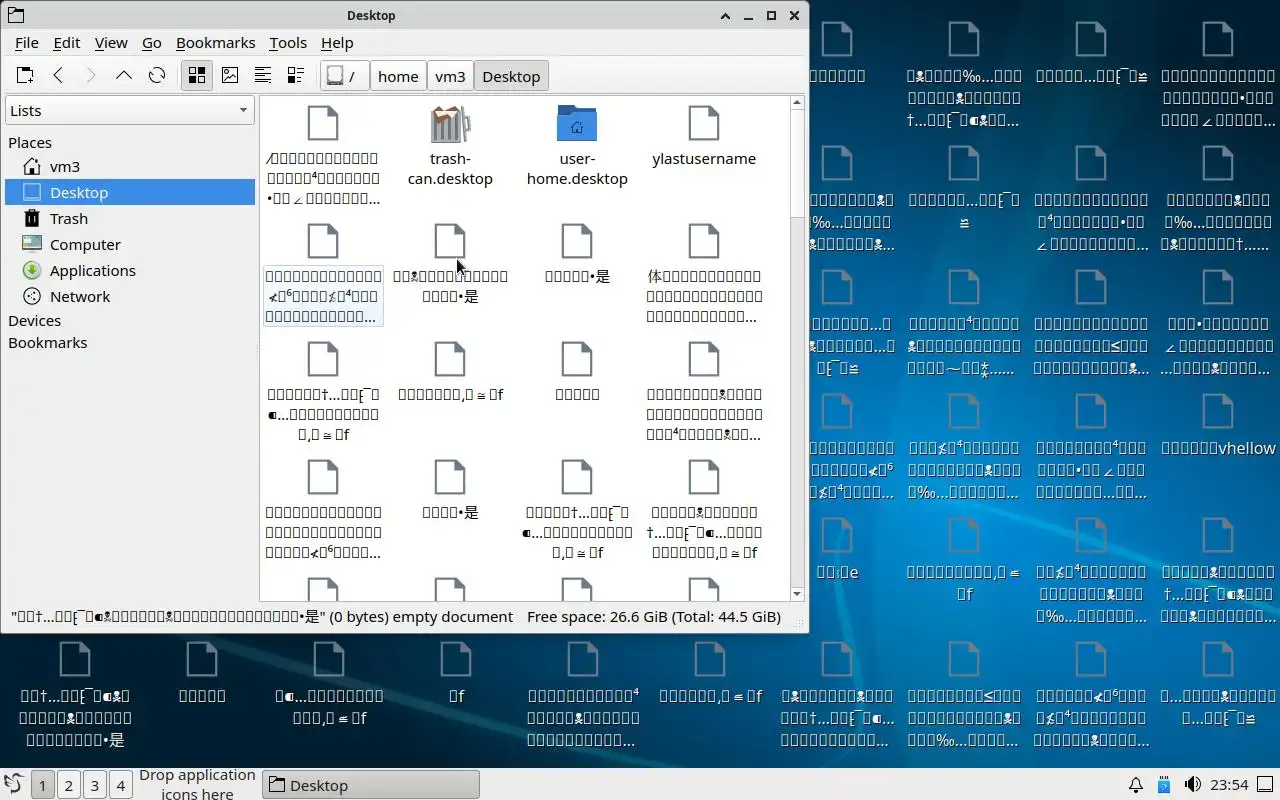
Task: Go forward with the right arrow icon
Action: [91, 76]
